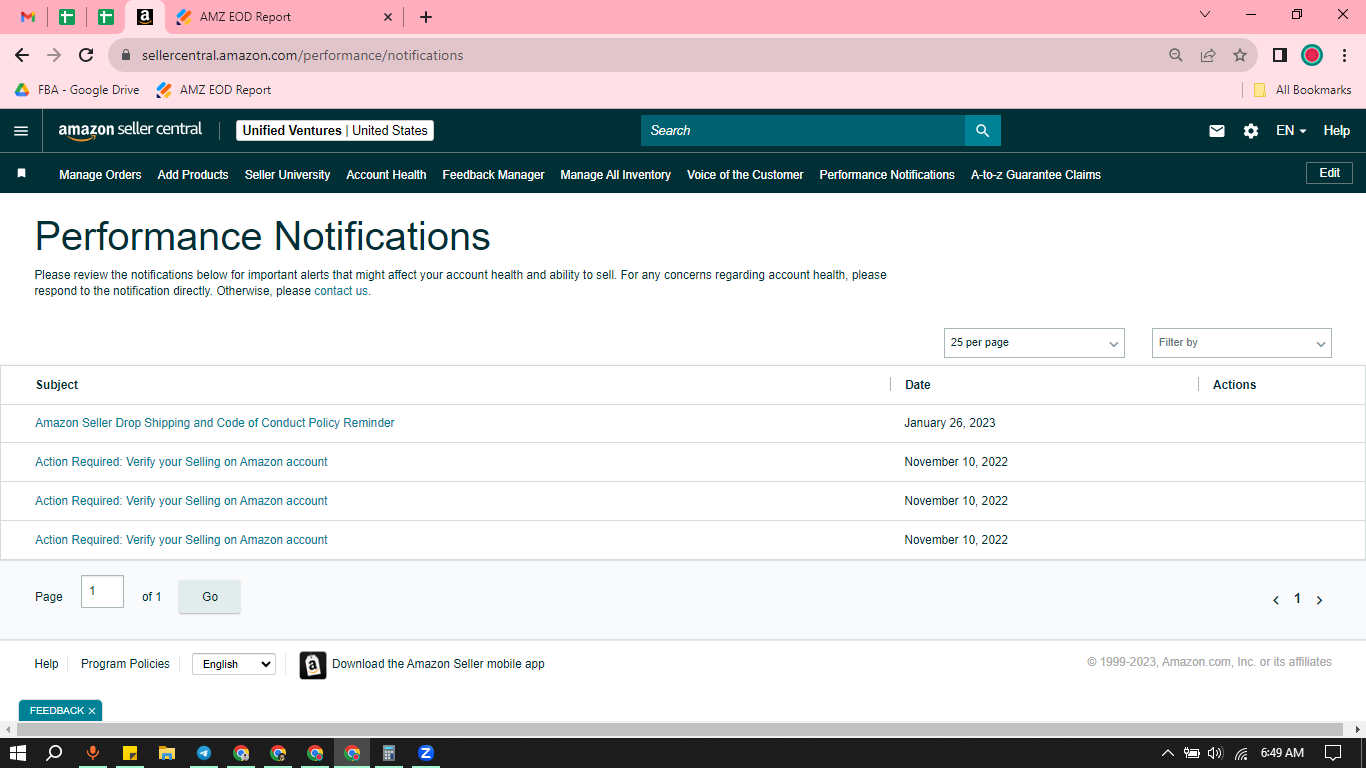Click the Edit navigation button
The width and height of the screenshot is (1366, 768).
tap(1329, 173)
